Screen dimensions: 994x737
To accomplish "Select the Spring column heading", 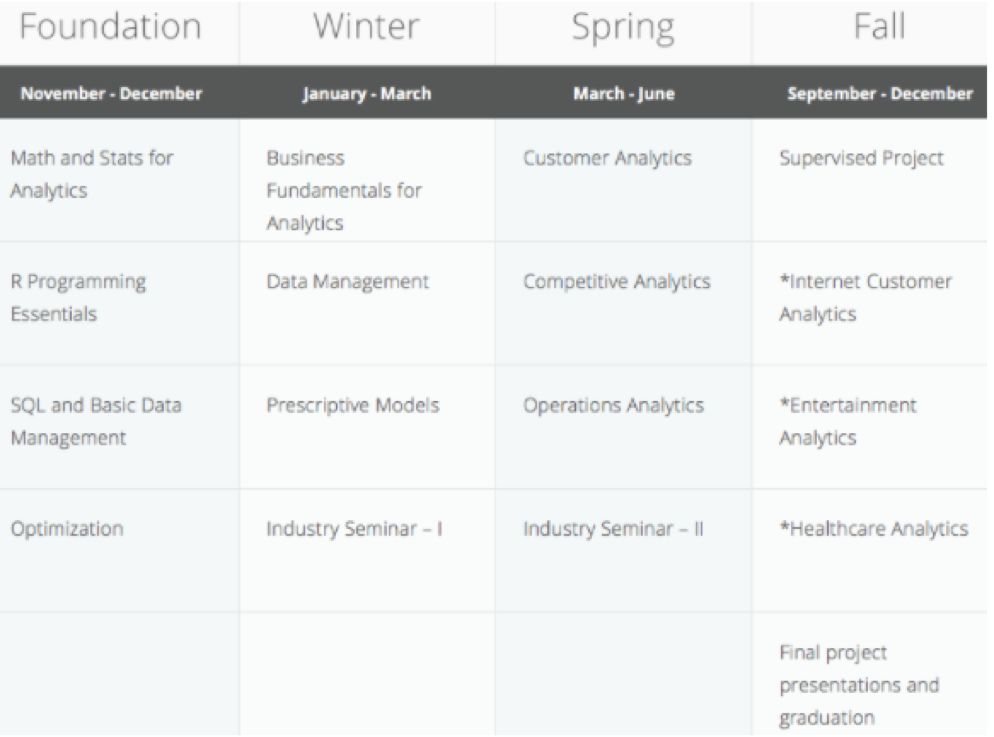I will (x=623, y=29).
